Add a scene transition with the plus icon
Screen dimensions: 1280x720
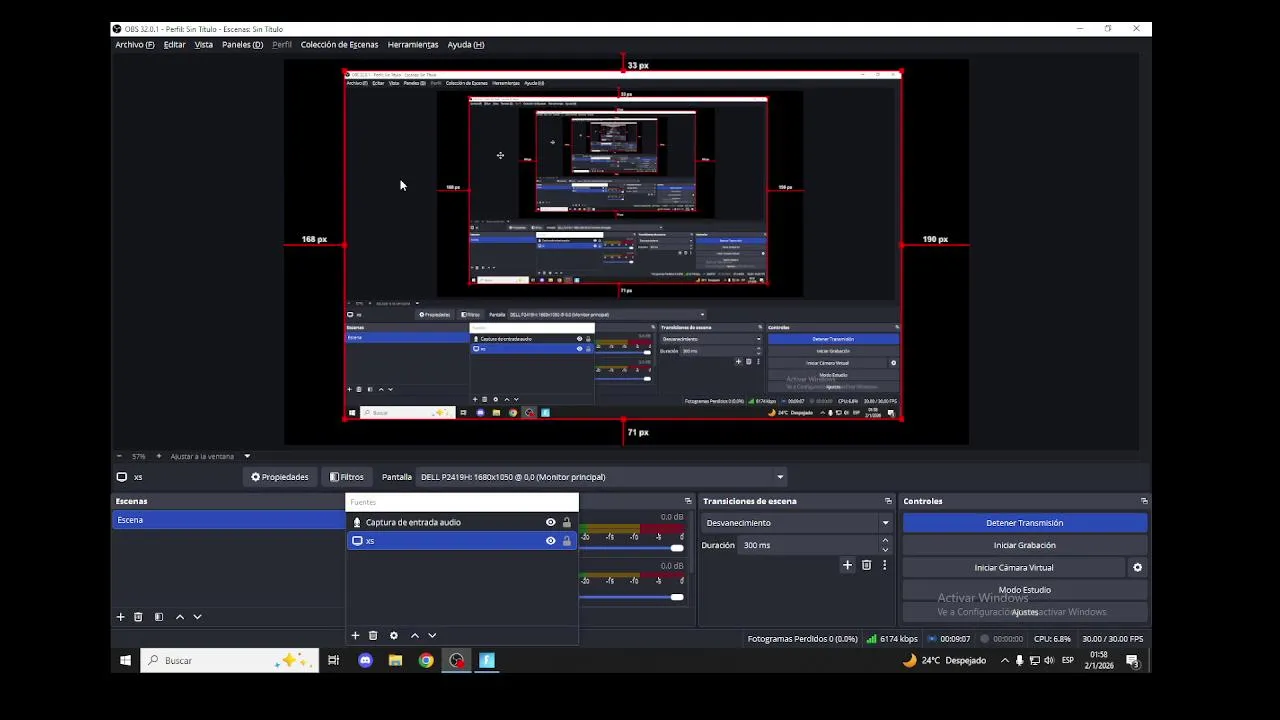[x=847, y=565]
